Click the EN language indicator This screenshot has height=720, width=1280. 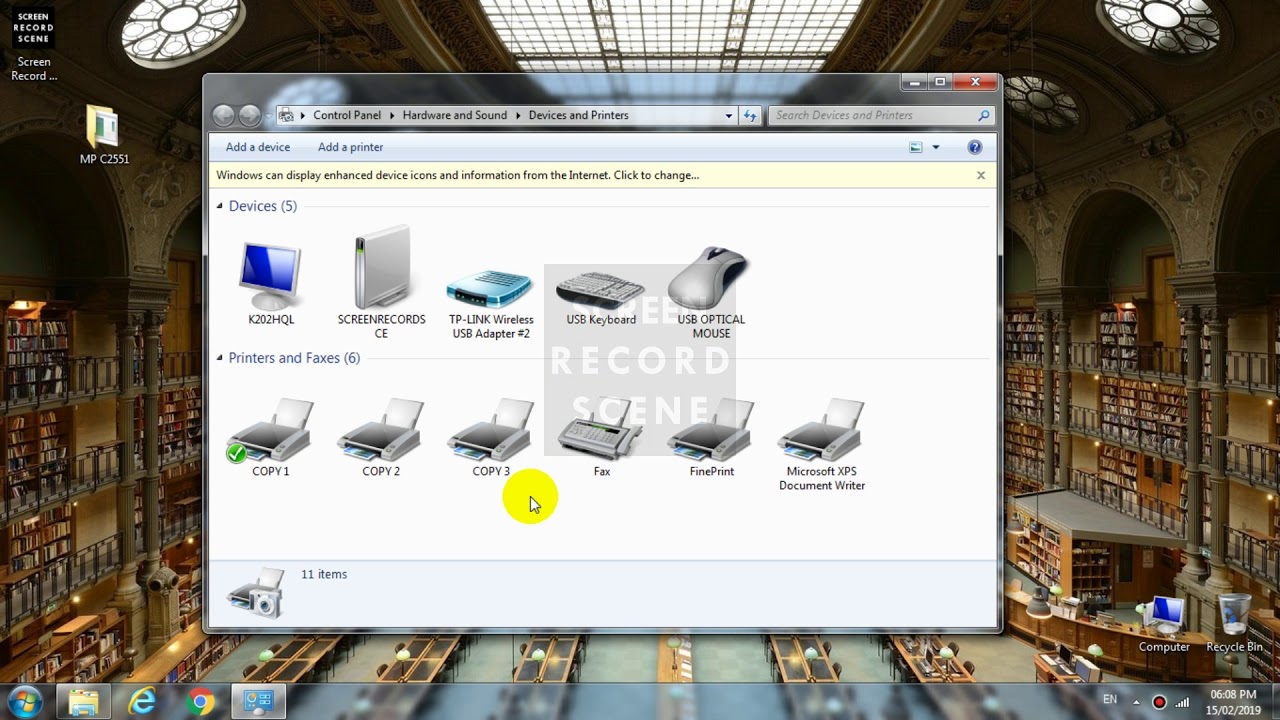(1109, 699)
